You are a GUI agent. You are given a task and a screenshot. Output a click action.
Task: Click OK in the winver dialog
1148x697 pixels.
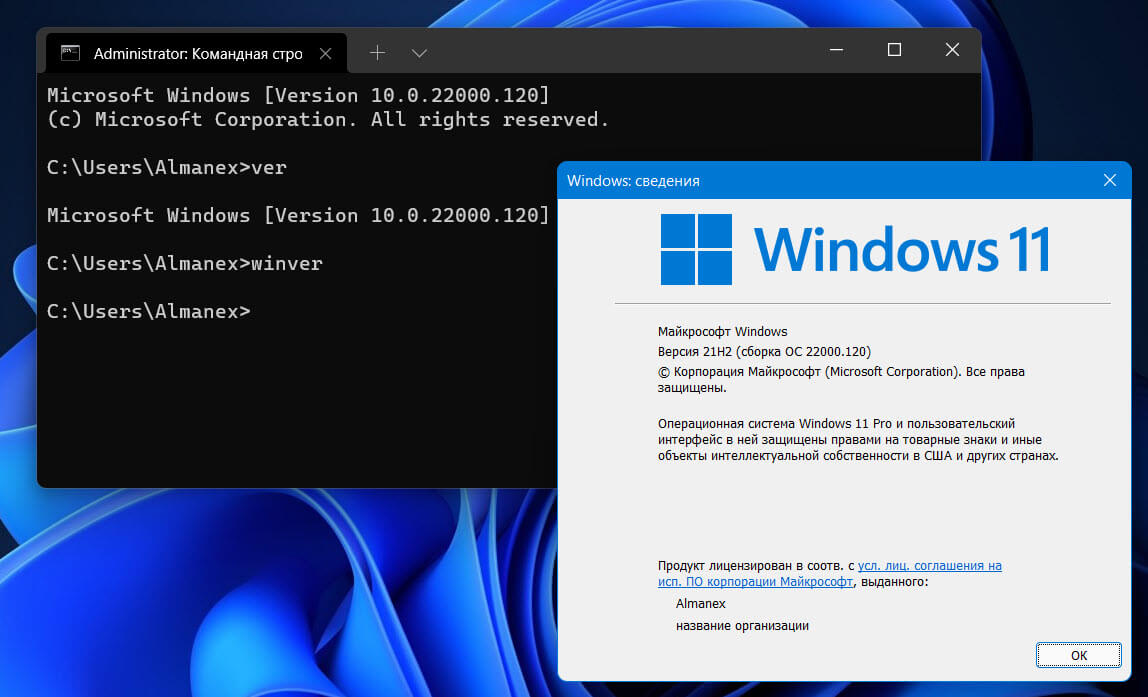click(x=1078, y=655)
